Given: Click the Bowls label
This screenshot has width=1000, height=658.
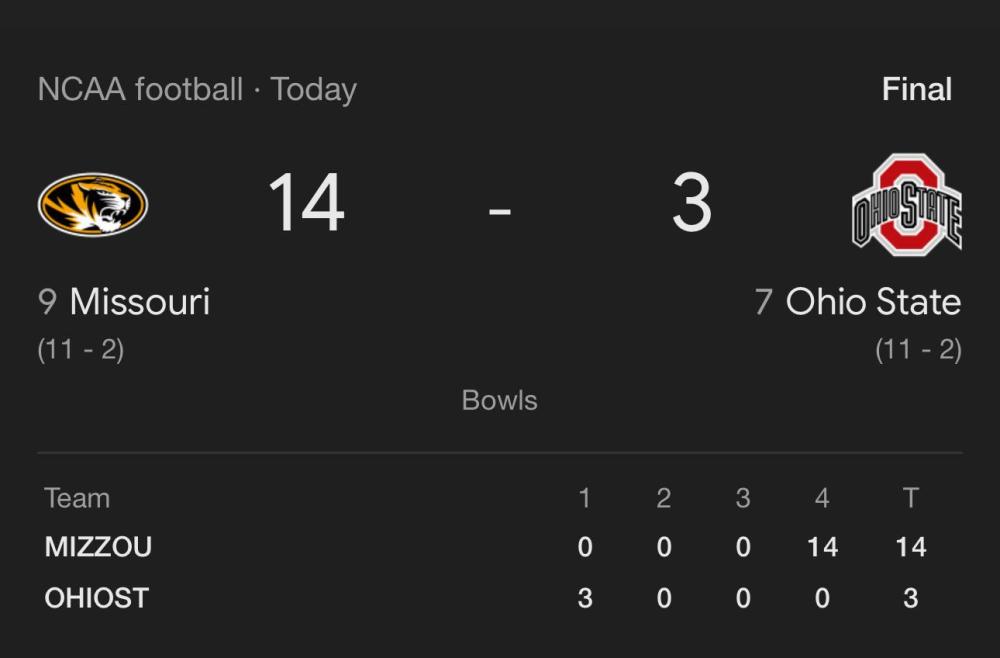Looking at the screenshot, I should pos(499,400).
